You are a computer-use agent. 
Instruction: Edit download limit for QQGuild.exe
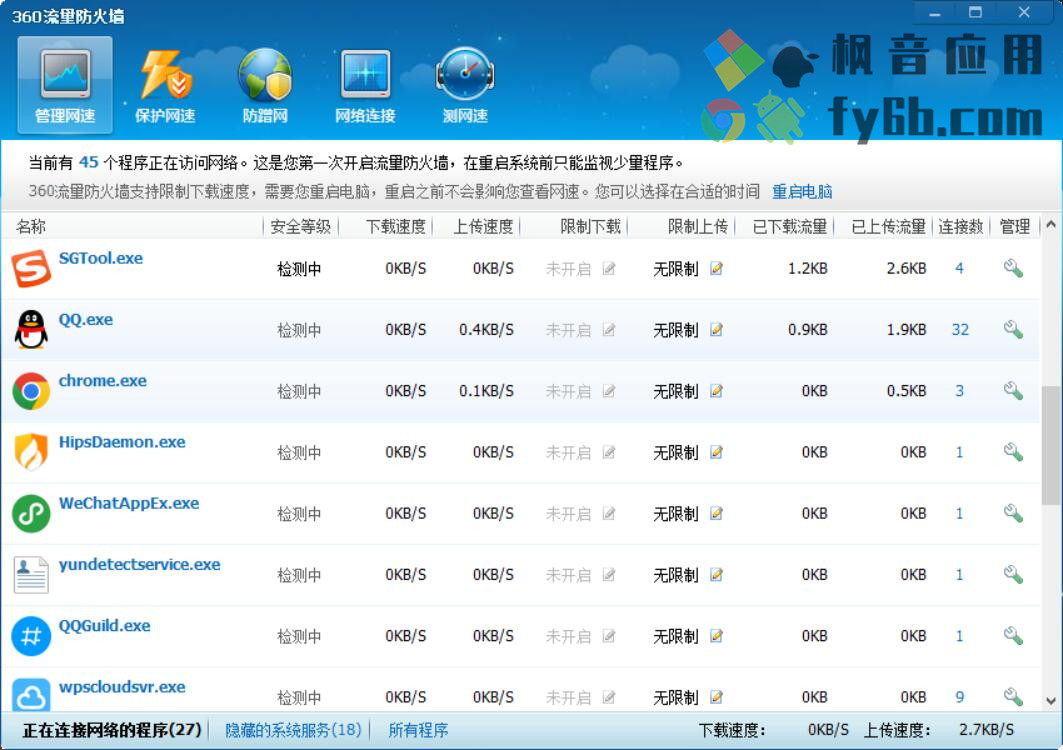coord(609,636)
